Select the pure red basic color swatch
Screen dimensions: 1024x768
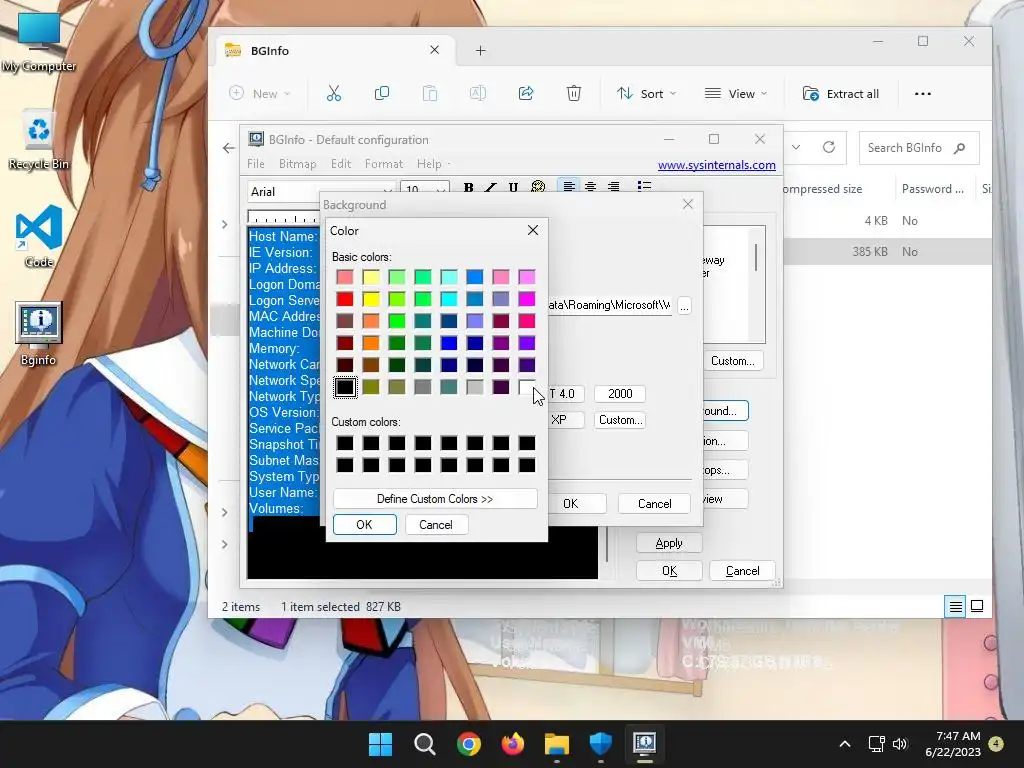point(345,299)
